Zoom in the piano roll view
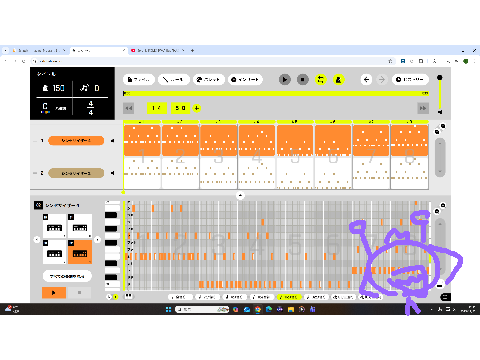Screen dimensions: 480x360 pos(443,205)
